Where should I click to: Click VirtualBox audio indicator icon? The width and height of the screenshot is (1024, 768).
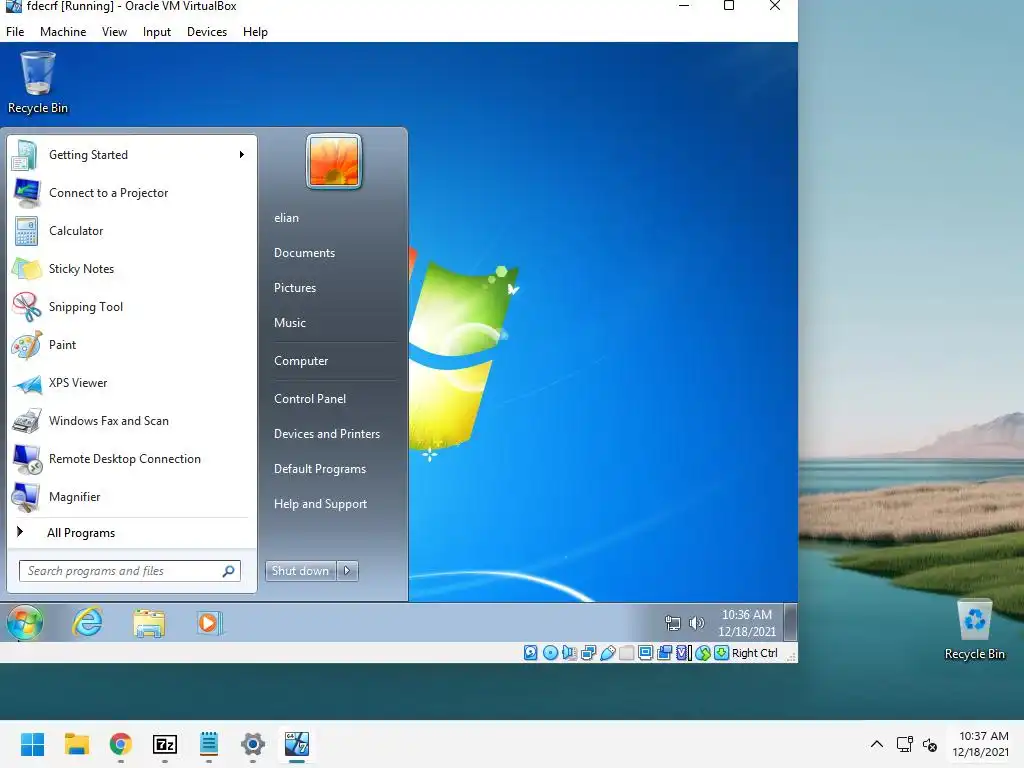click(x=569, y=652)
